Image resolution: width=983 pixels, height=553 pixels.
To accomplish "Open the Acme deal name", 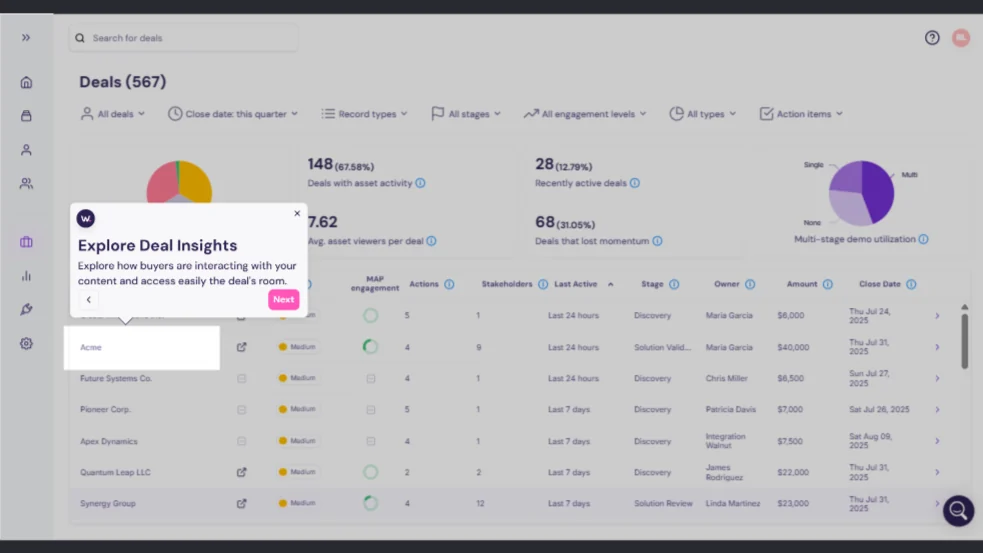I will tap(91, 347).
